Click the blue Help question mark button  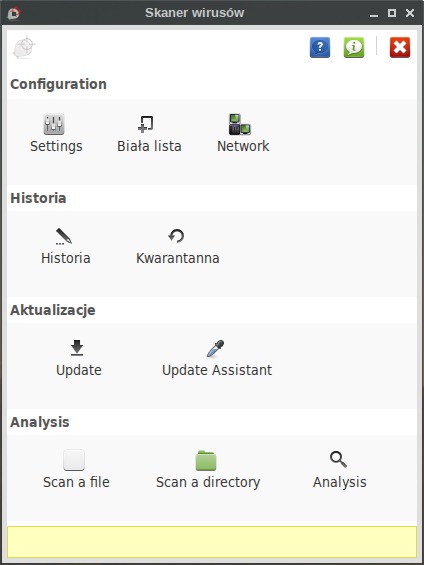click(320, 47)
